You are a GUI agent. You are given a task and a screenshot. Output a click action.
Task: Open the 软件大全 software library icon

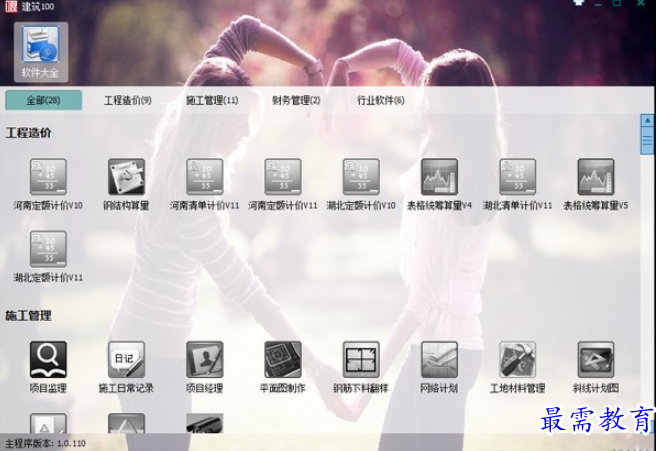coord(41,52)
